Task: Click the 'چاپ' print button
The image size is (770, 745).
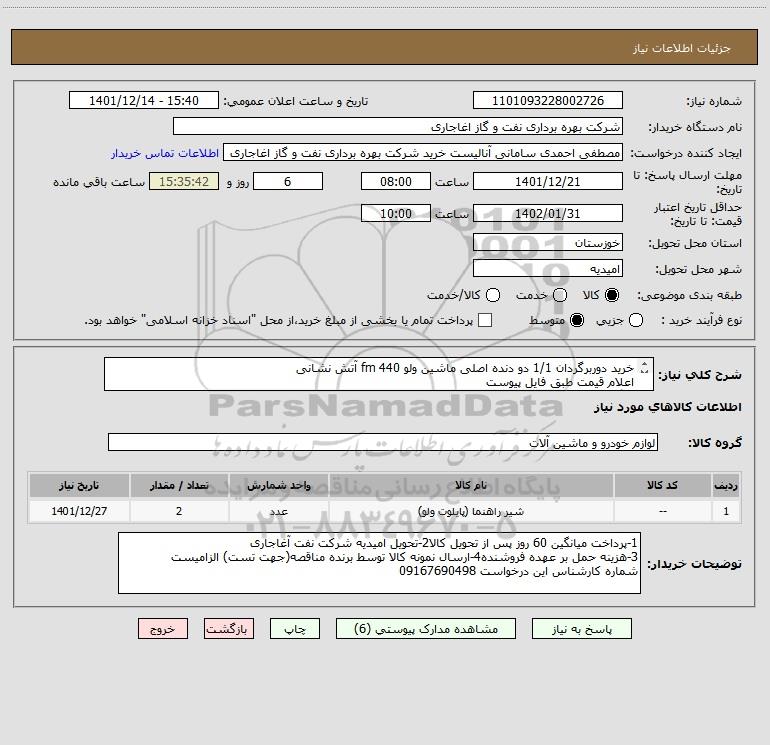Action: [x=295, y=629]
